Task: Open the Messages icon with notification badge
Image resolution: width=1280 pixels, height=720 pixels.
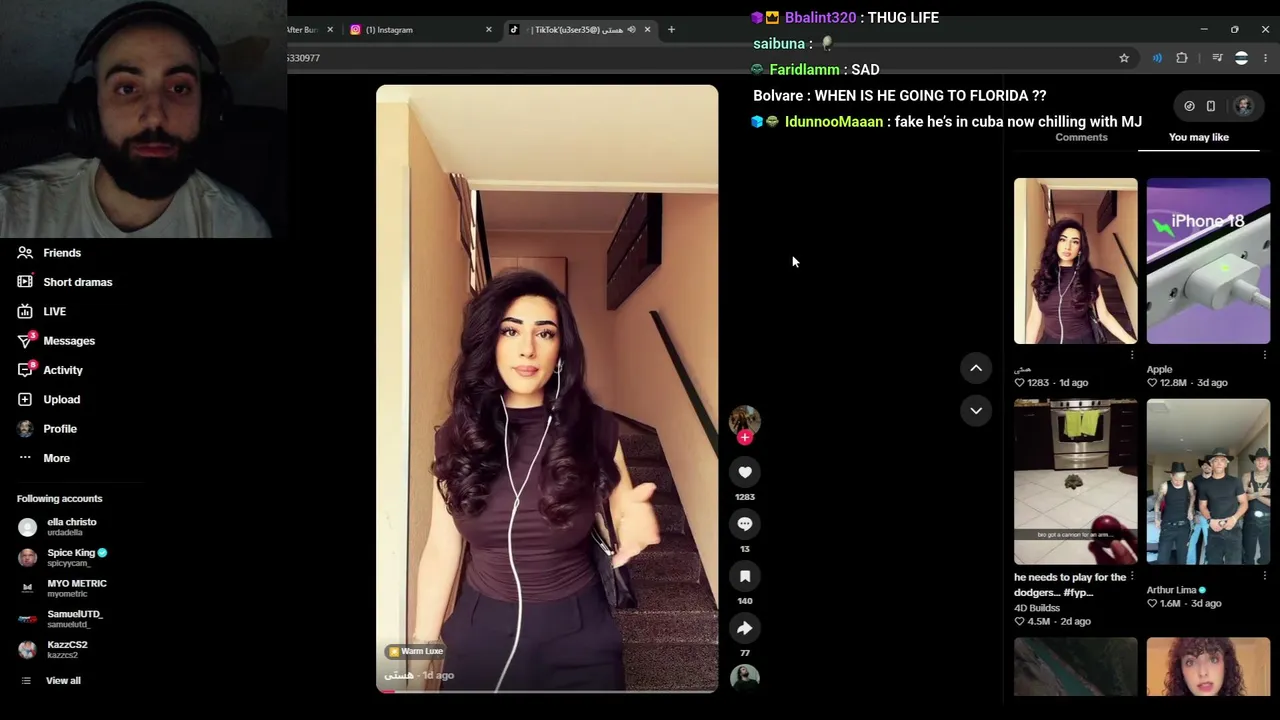Action: [x=25, y=341]
